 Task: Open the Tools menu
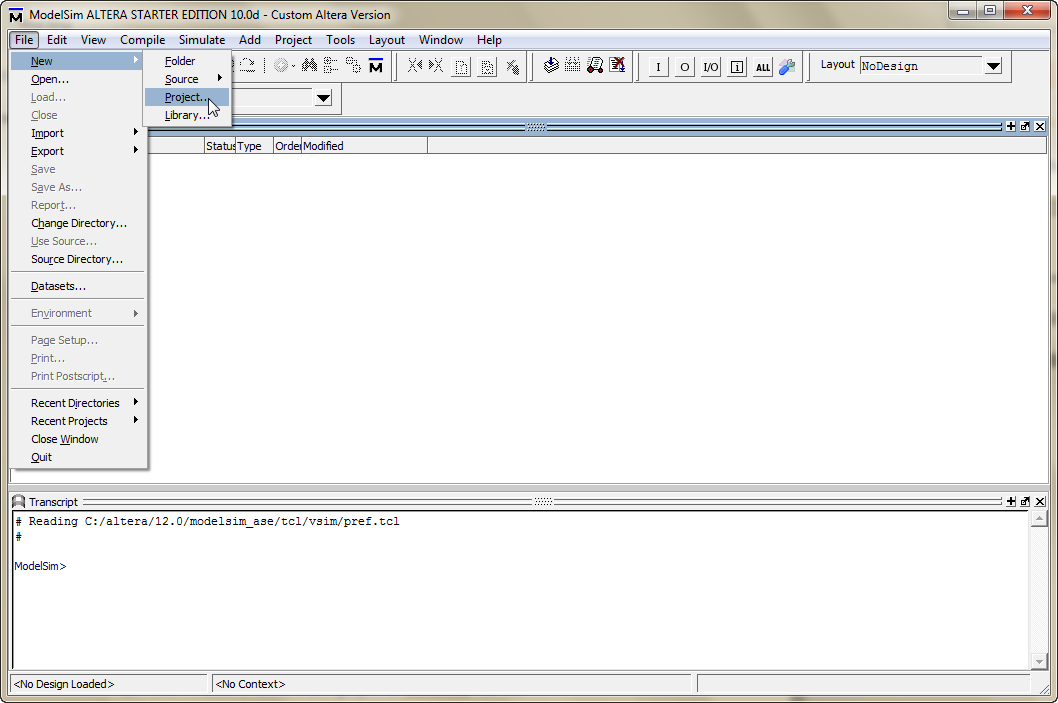(340, 40)
